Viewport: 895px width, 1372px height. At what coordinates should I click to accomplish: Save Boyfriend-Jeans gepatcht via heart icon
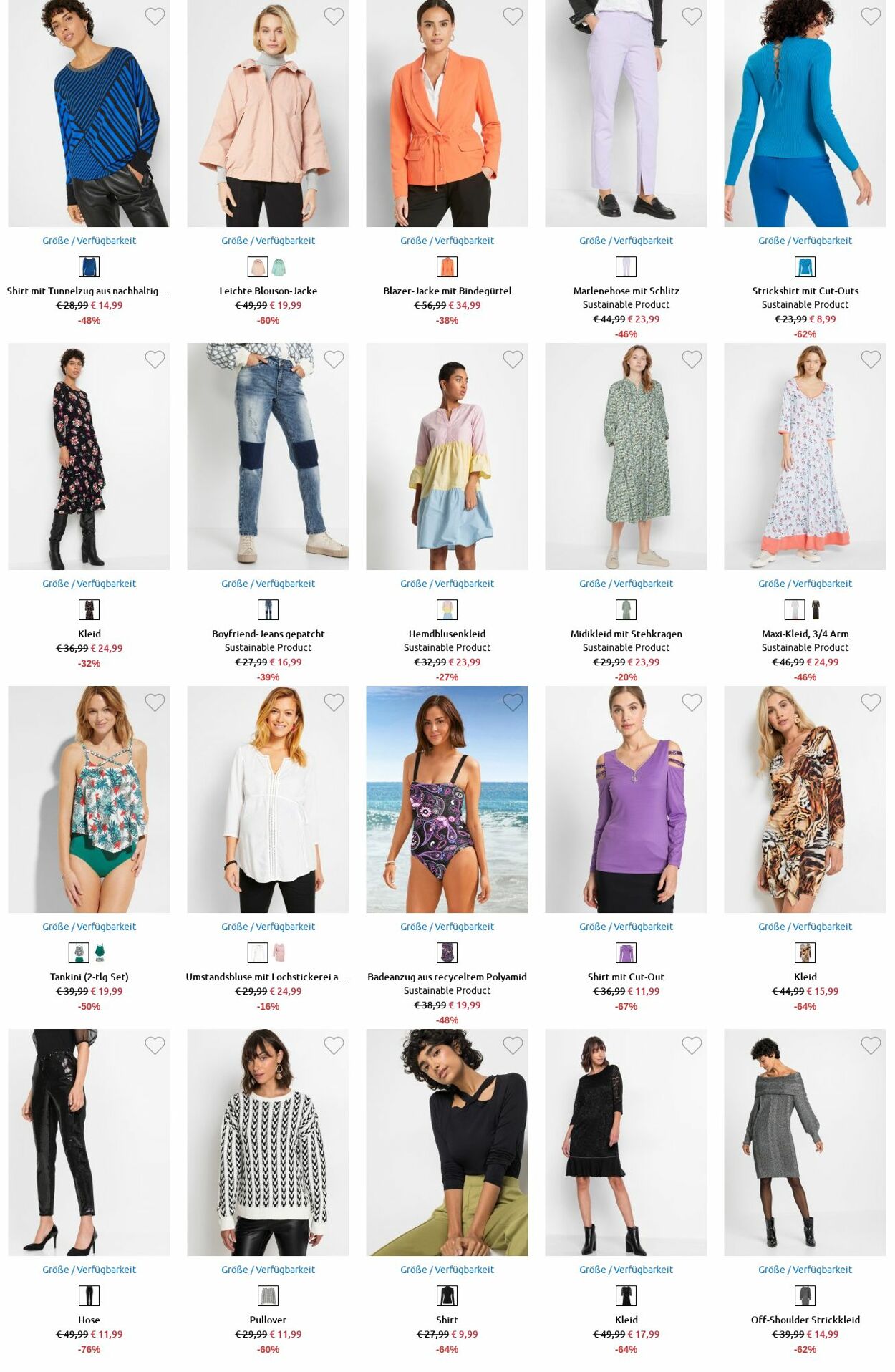click(x=334, y=359)
